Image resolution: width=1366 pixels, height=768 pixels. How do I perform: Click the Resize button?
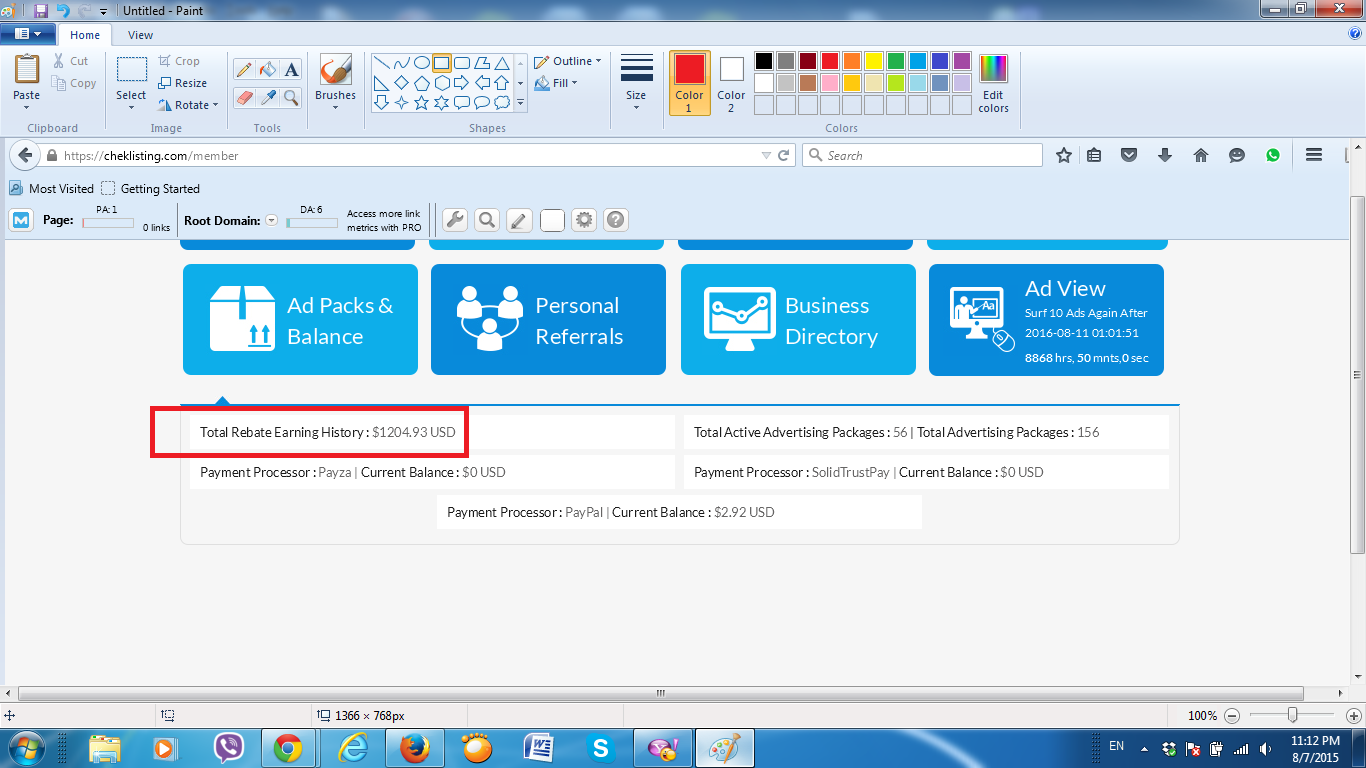pyautogui.click(x=183, y=83)
